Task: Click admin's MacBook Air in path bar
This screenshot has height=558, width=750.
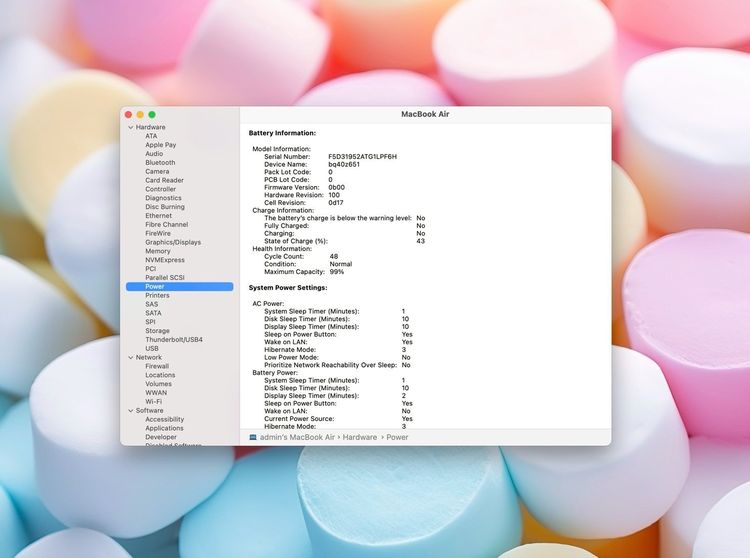Action: 298,438
